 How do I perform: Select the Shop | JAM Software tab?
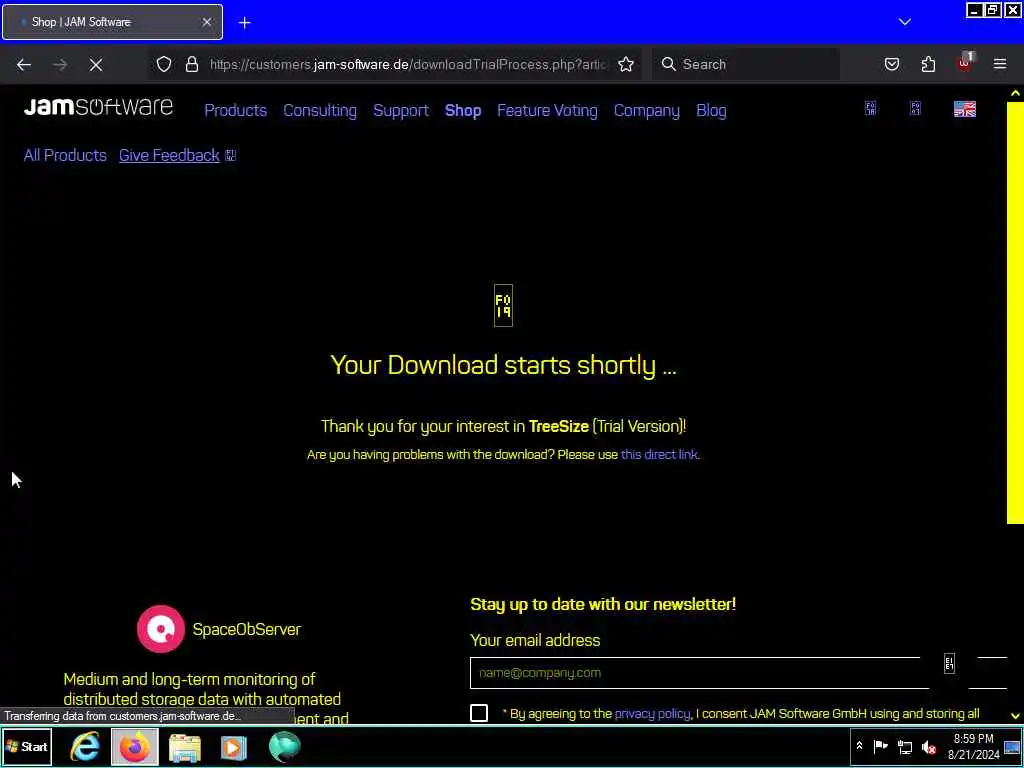tap(112, 22)
